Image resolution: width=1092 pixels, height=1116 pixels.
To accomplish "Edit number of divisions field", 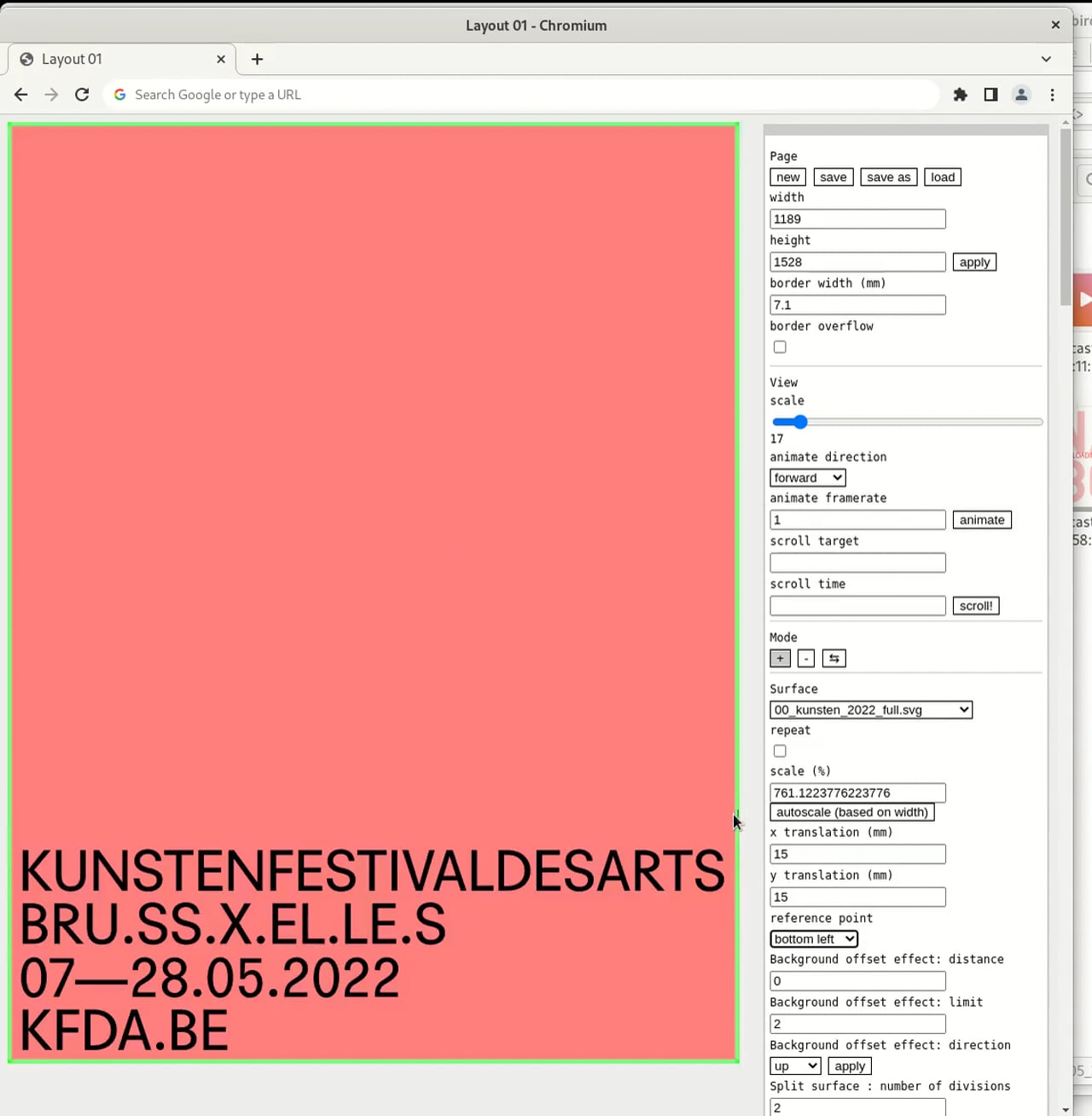I will [x=857, y=1107].
